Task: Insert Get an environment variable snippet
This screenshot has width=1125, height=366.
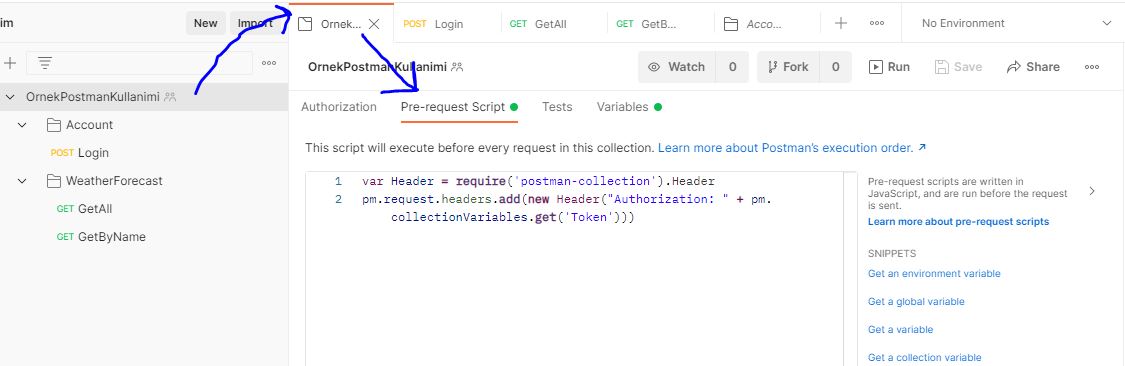Action: [x=933, y=273]
